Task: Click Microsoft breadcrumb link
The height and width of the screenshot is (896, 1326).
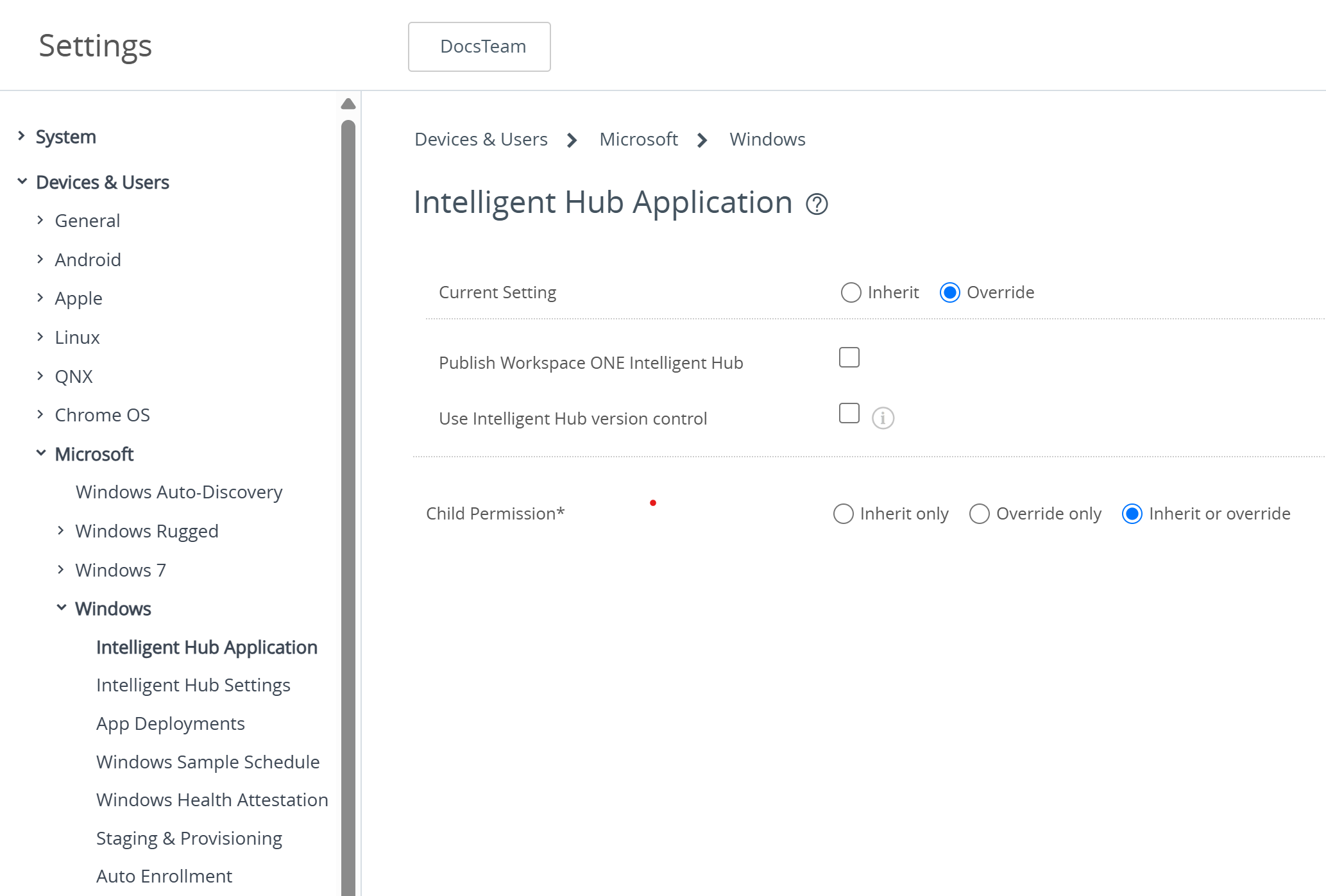Action: tap(638, 139)
